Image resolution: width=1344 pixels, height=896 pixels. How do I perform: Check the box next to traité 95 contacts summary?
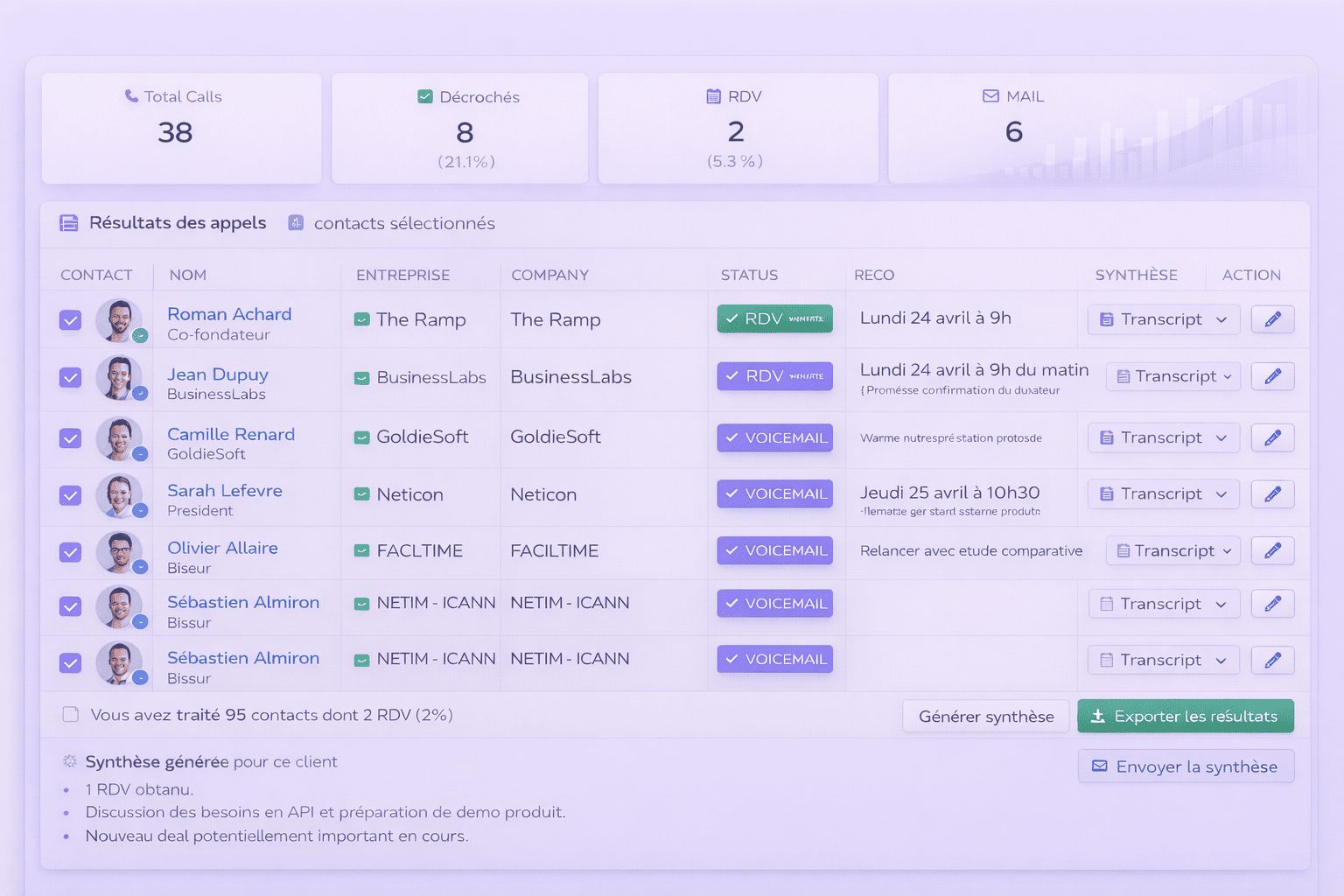[70, 714]
